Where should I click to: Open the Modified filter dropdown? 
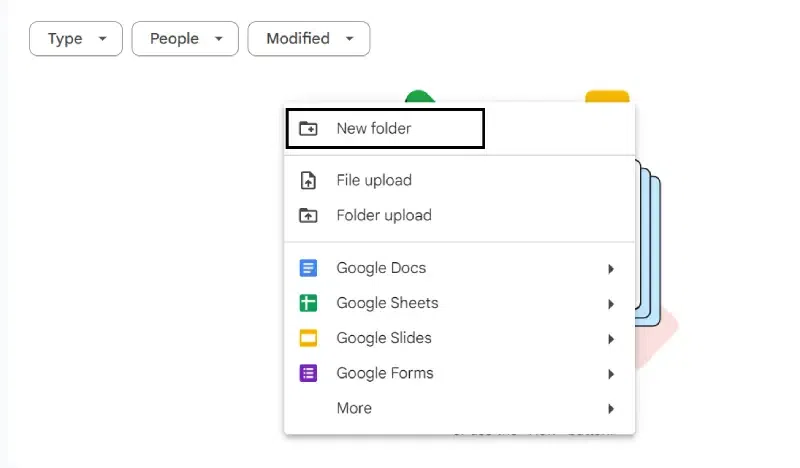(309, 39)
